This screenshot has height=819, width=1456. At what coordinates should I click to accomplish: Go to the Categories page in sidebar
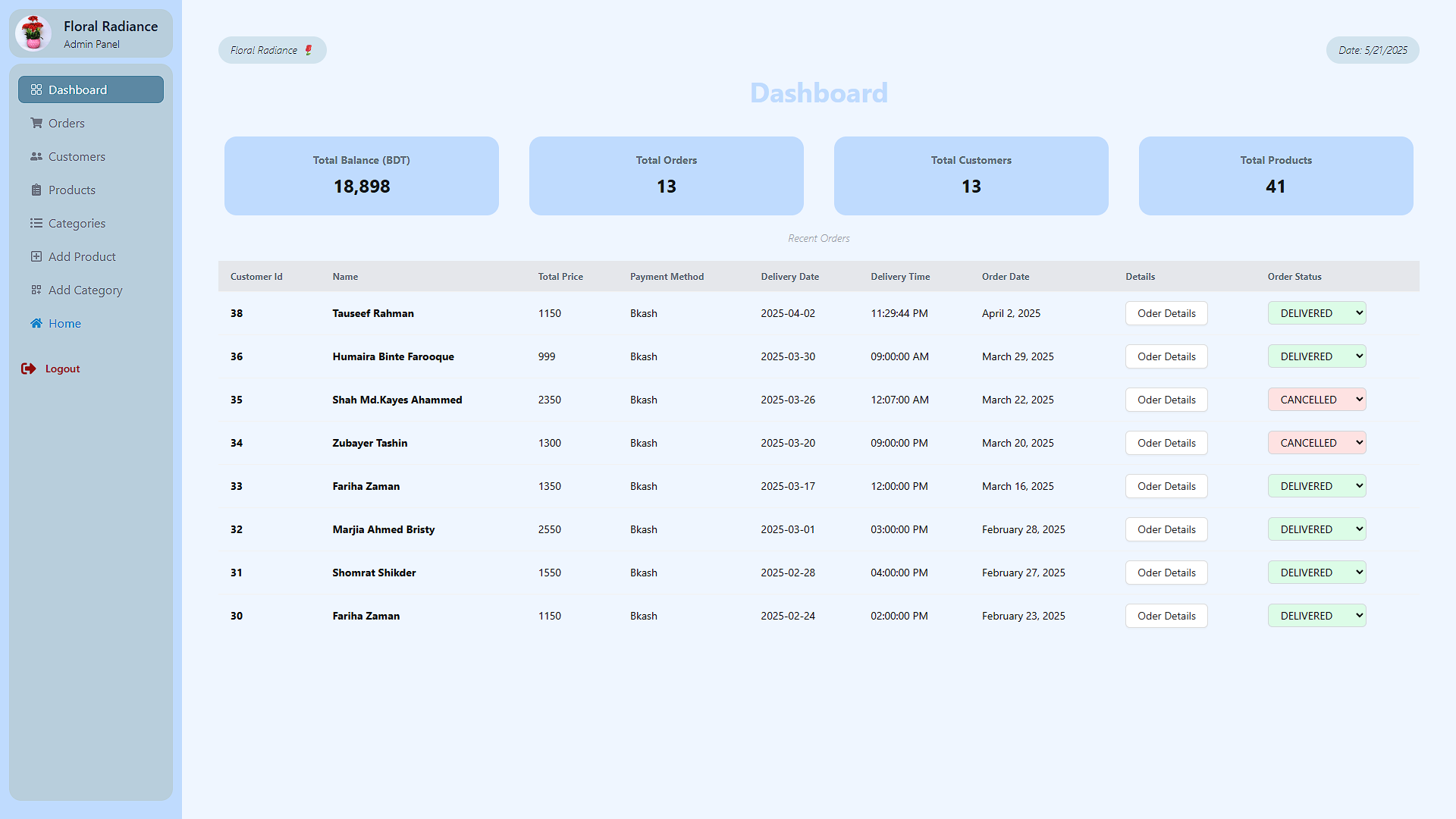click(77, 223)
